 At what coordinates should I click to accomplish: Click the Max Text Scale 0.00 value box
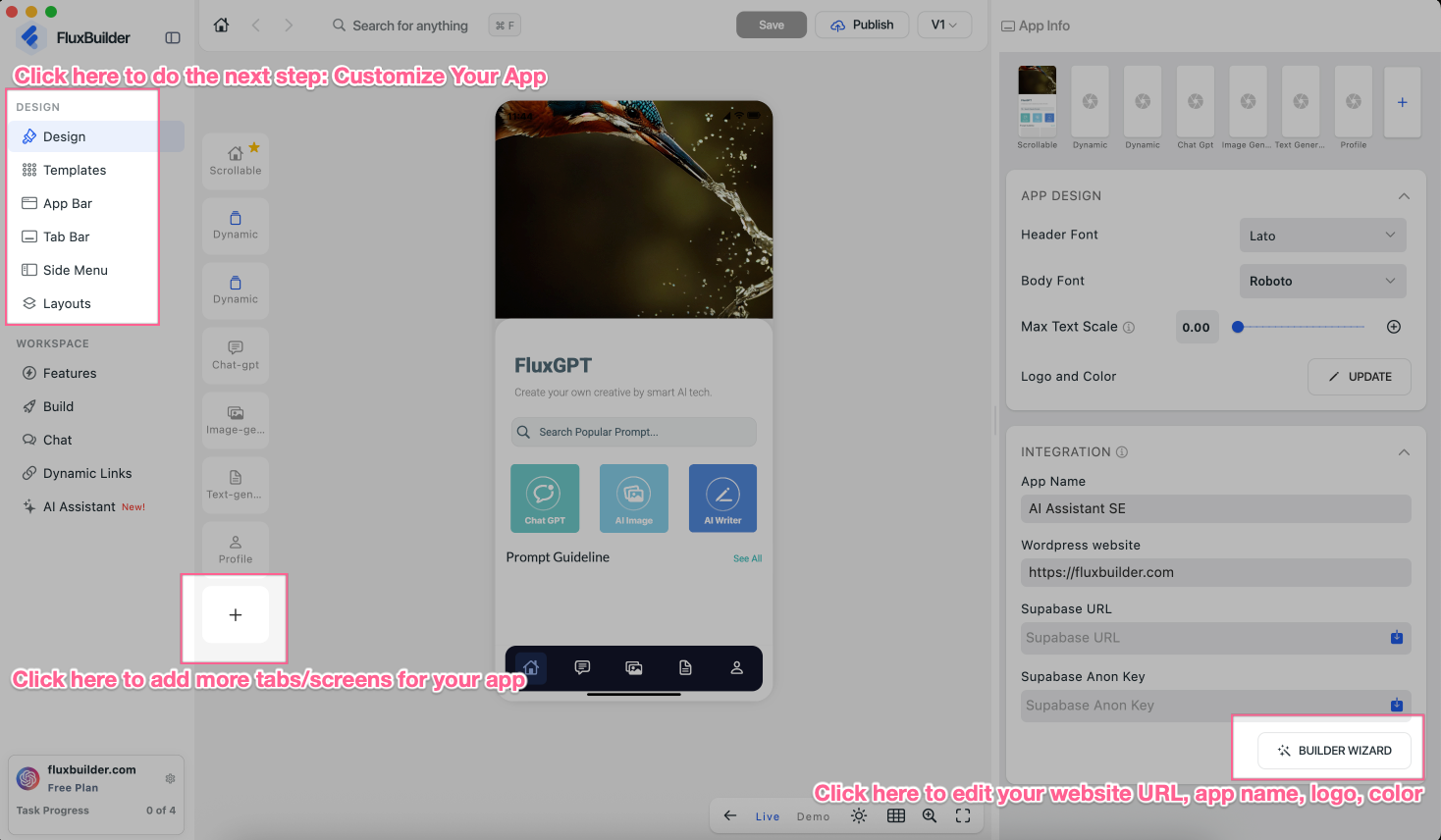pos(1197,328)
